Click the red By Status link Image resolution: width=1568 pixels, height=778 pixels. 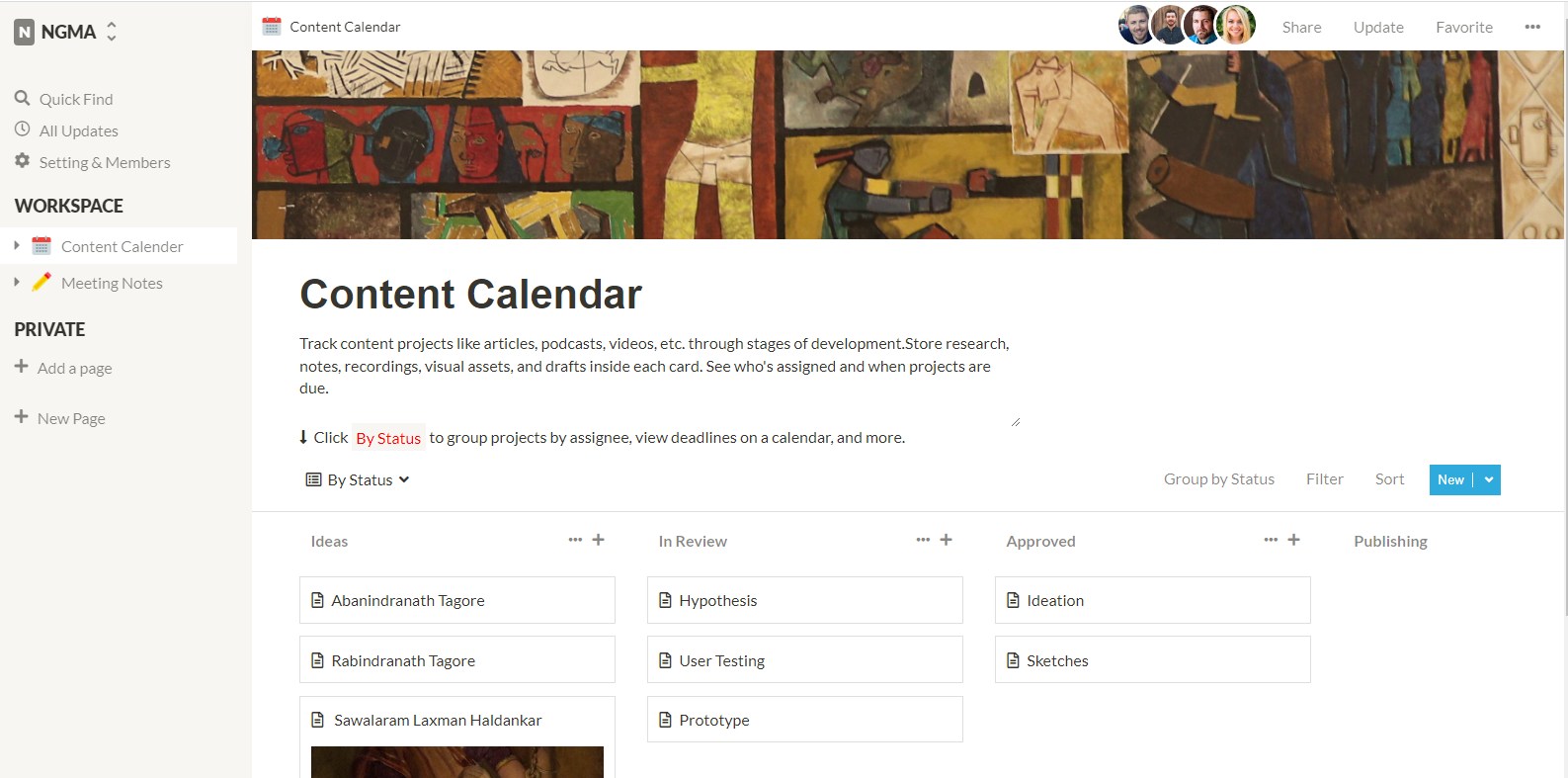[x=388, y=438]
